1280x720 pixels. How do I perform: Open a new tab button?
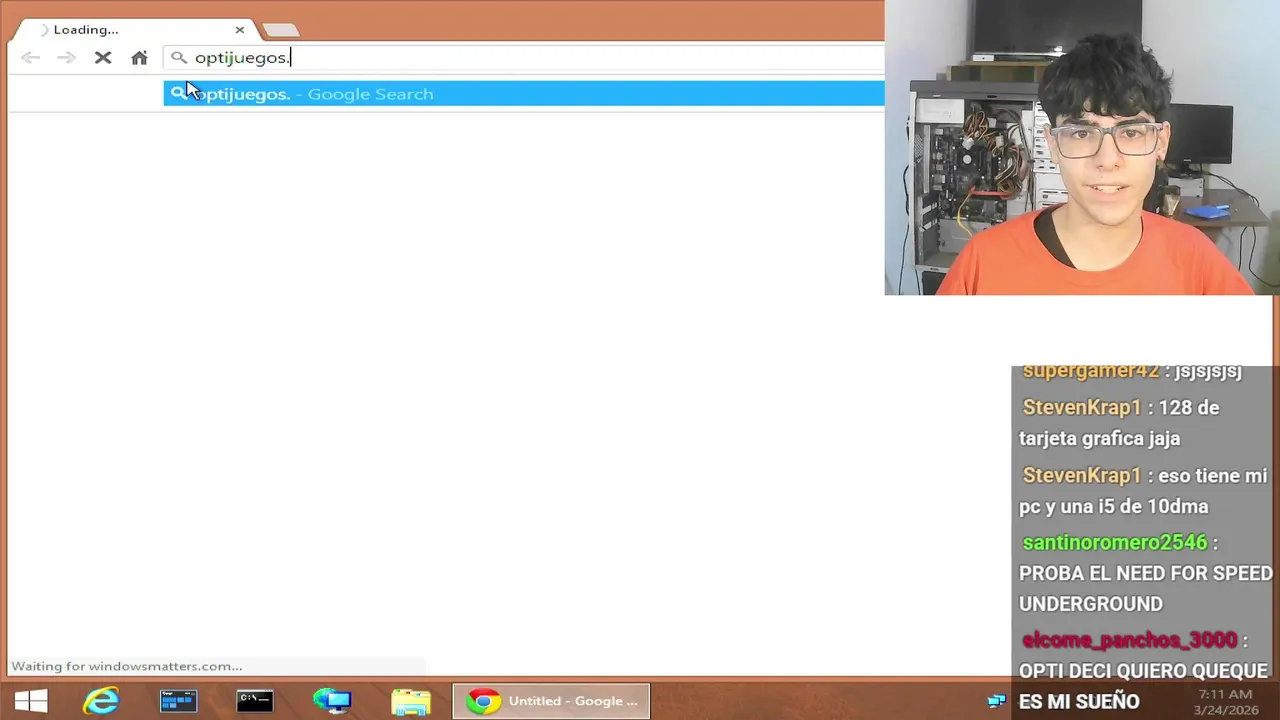(x=281, y=30)
